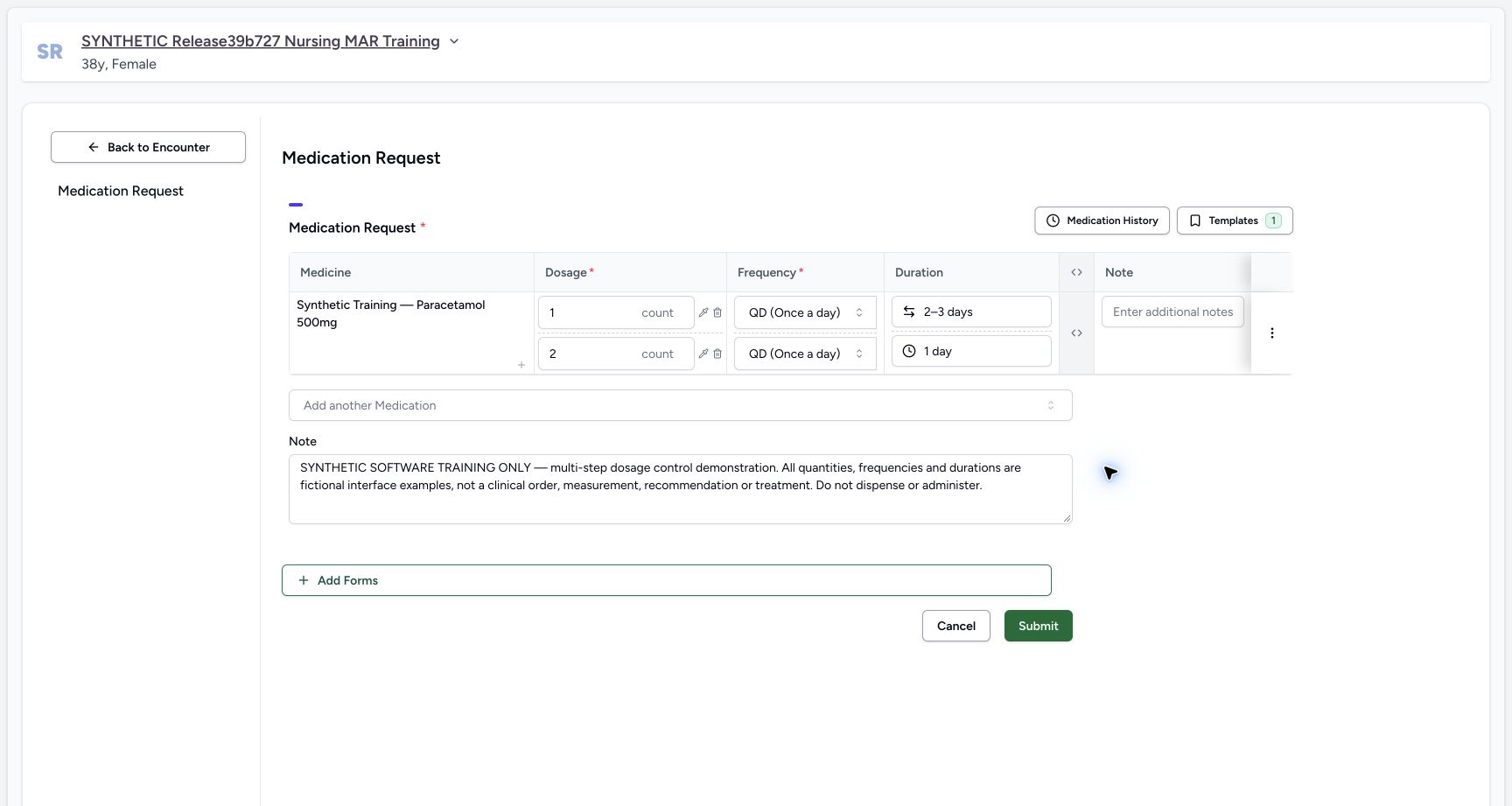The height and width of the screenshot is (806, 1512).
Task: Delete the 2 count dosage row
Action: (717, 354)
